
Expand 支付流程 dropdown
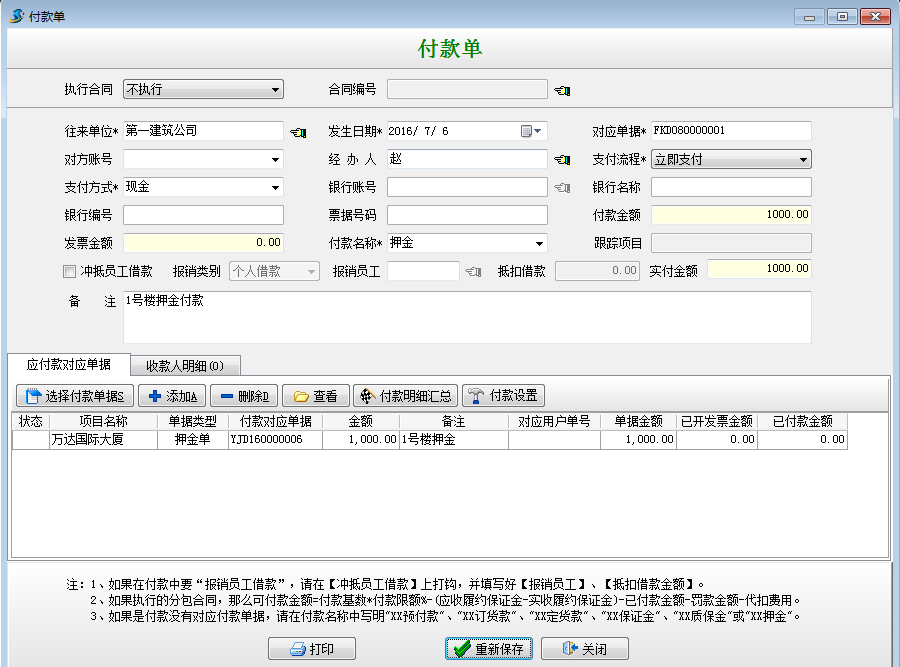[x=803, y=159]
